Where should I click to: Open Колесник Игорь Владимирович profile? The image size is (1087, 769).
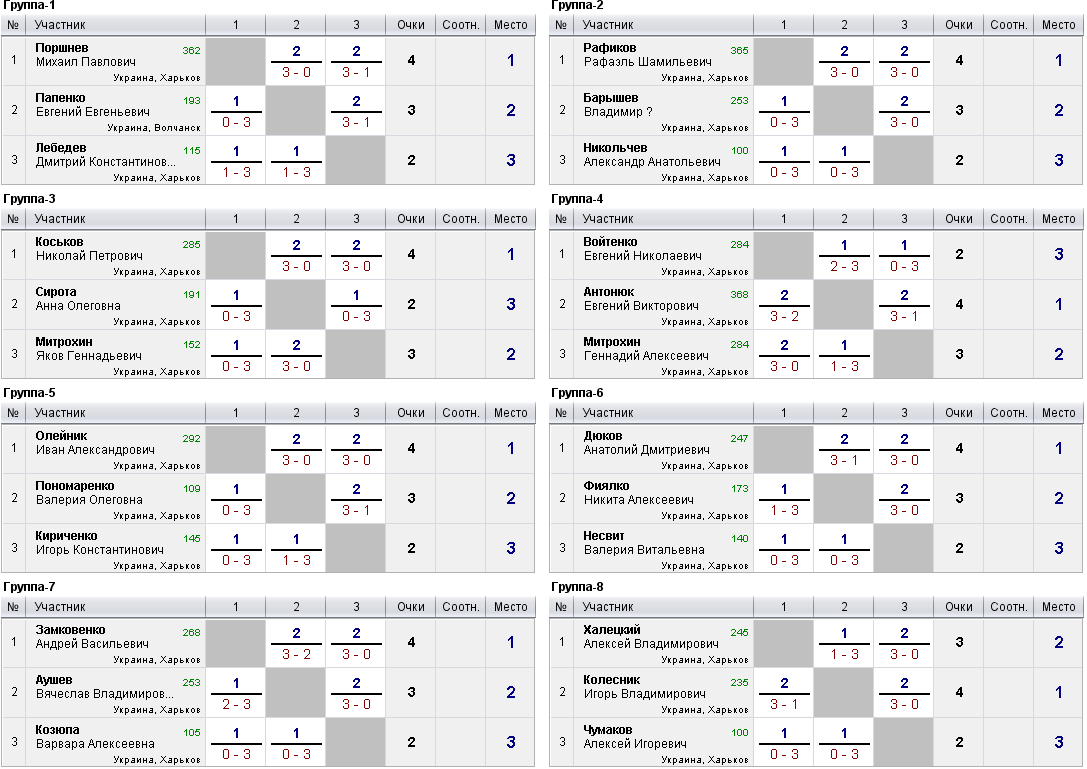(644, 687)
